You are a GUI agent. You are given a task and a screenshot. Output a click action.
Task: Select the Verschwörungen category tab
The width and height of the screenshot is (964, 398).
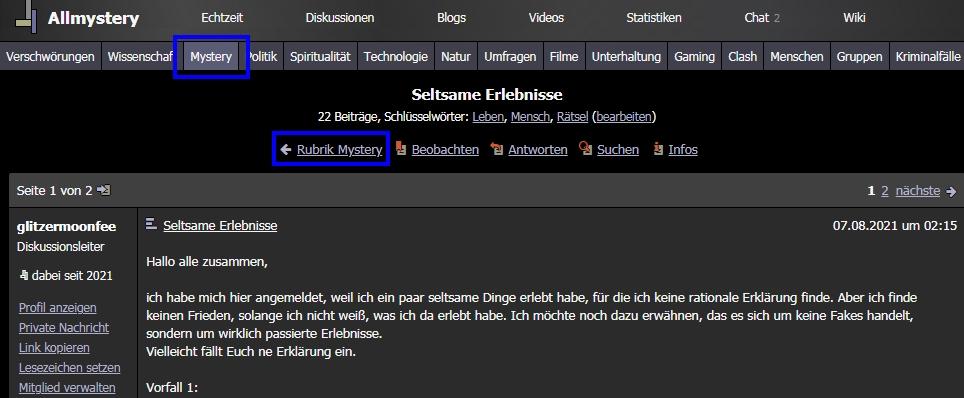[50, 57]
